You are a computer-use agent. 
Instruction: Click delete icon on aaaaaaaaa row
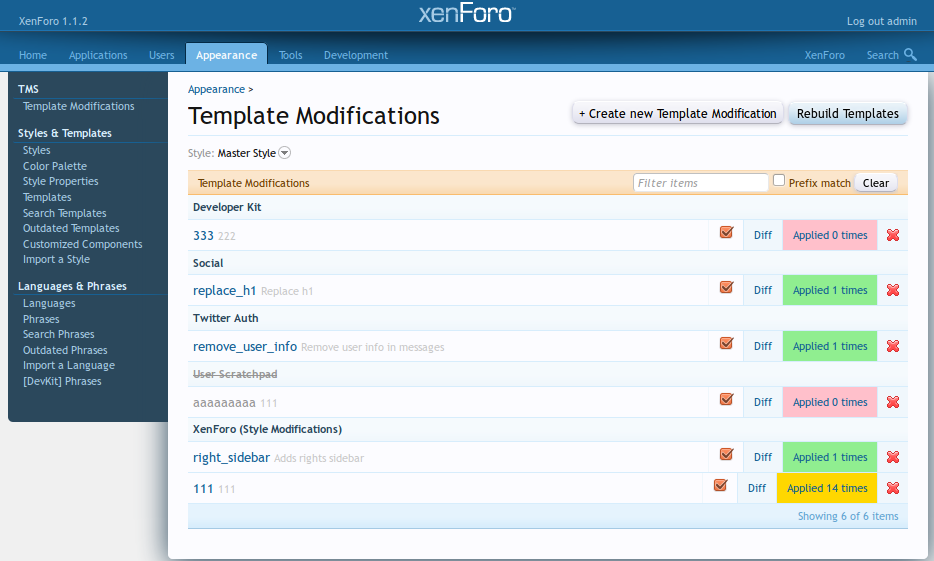893,402
